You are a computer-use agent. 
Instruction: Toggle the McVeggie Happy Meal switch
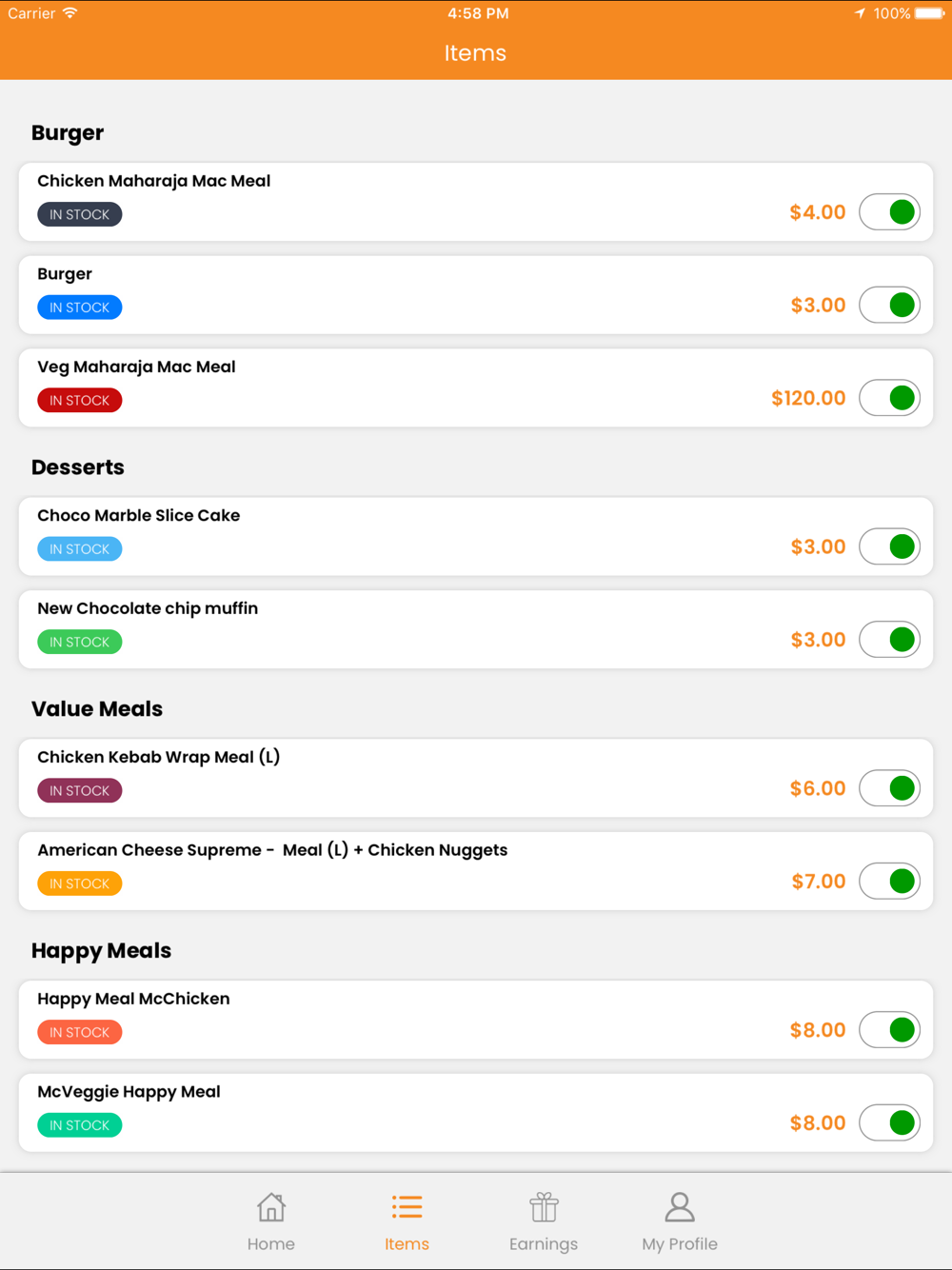point(889,1122)
